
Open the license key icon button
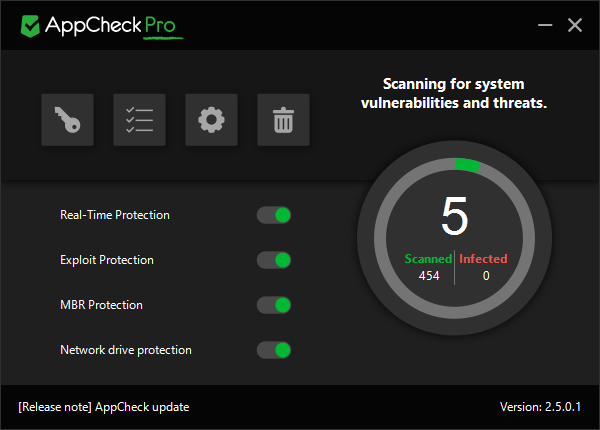click(x=67, y=120)
